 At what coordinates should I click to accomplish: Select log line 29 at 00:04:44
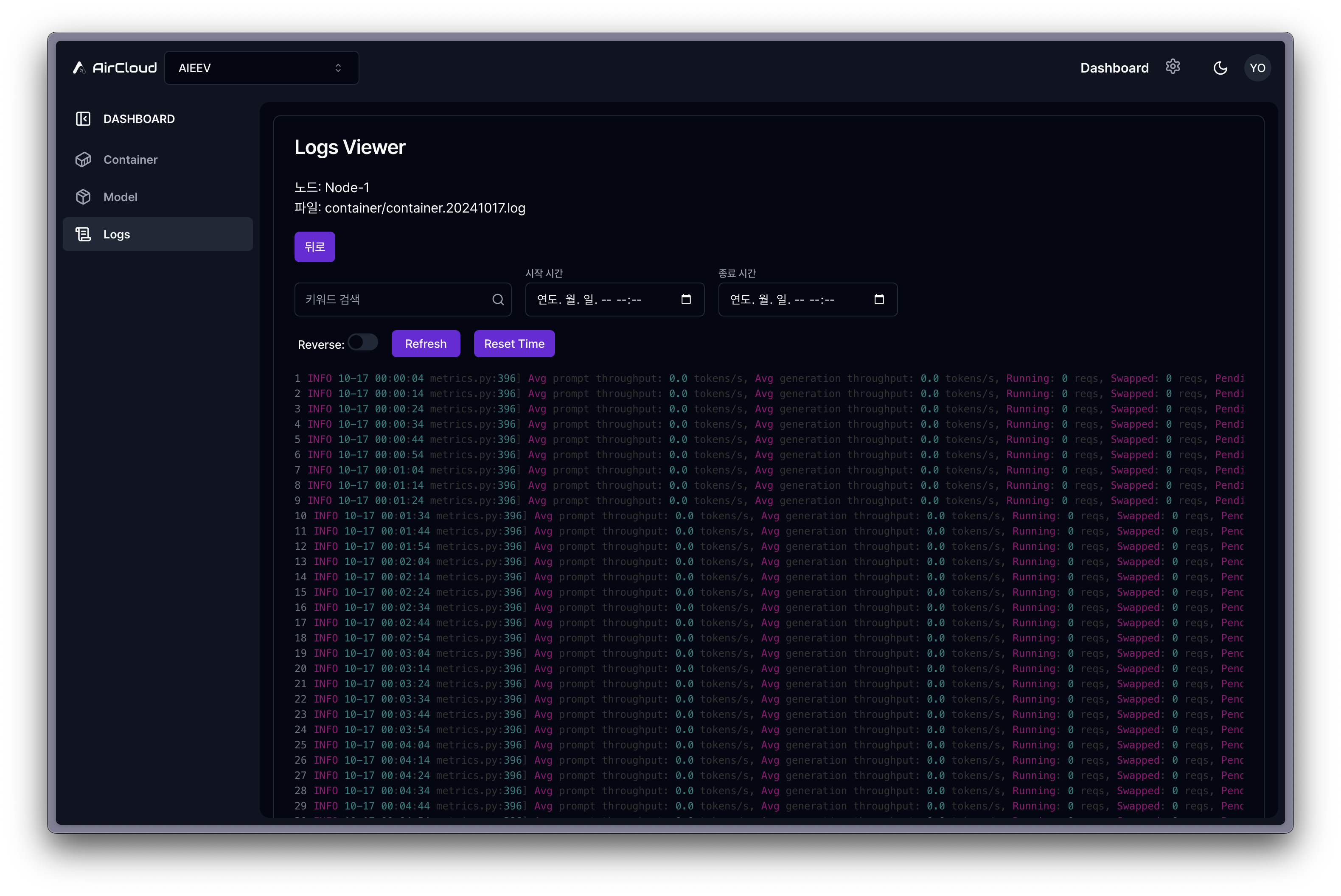point(769,806)
